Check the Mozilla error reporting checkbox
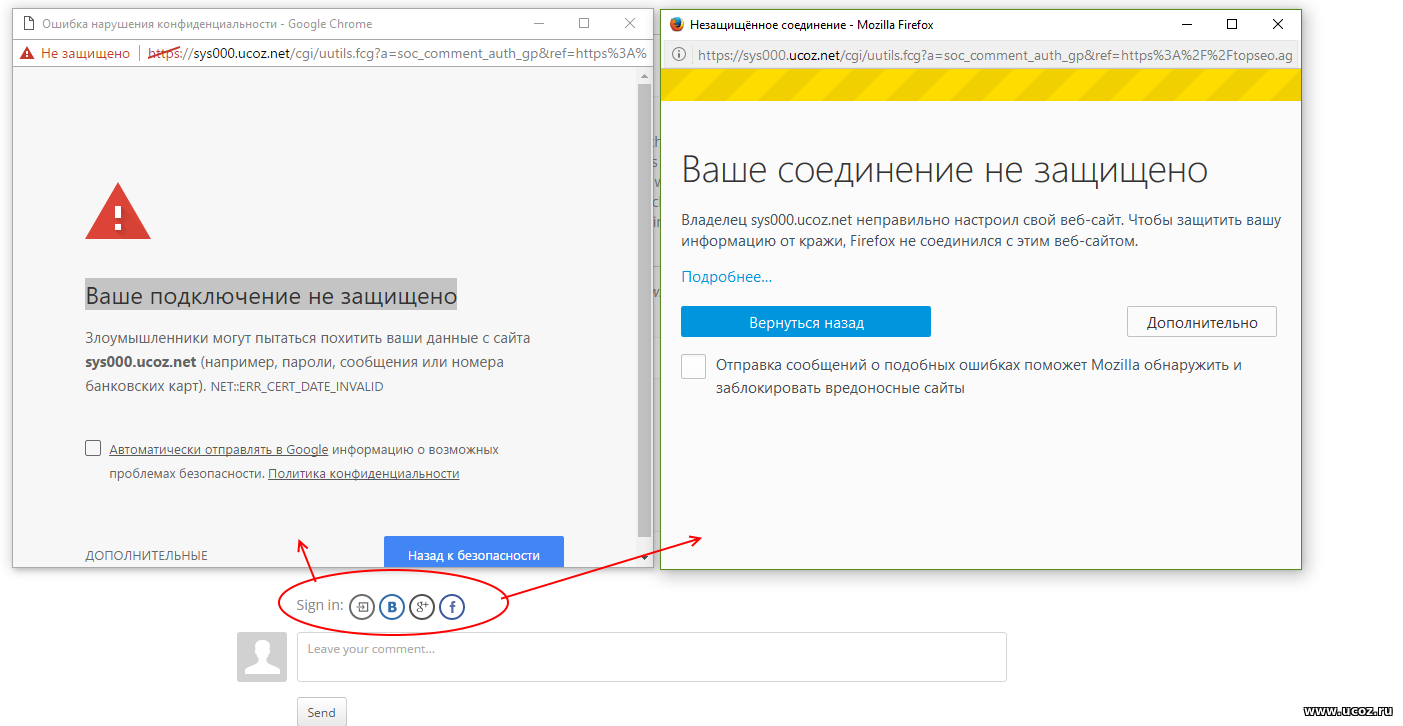This screenshot has height=726, width=1403. [x=693, y=366]
